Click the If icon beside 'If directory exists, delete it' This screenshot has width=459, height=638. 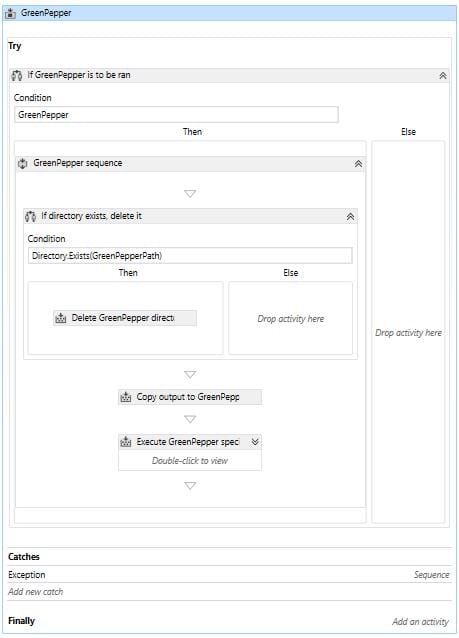pyautogui.click(x=31, y=216)
